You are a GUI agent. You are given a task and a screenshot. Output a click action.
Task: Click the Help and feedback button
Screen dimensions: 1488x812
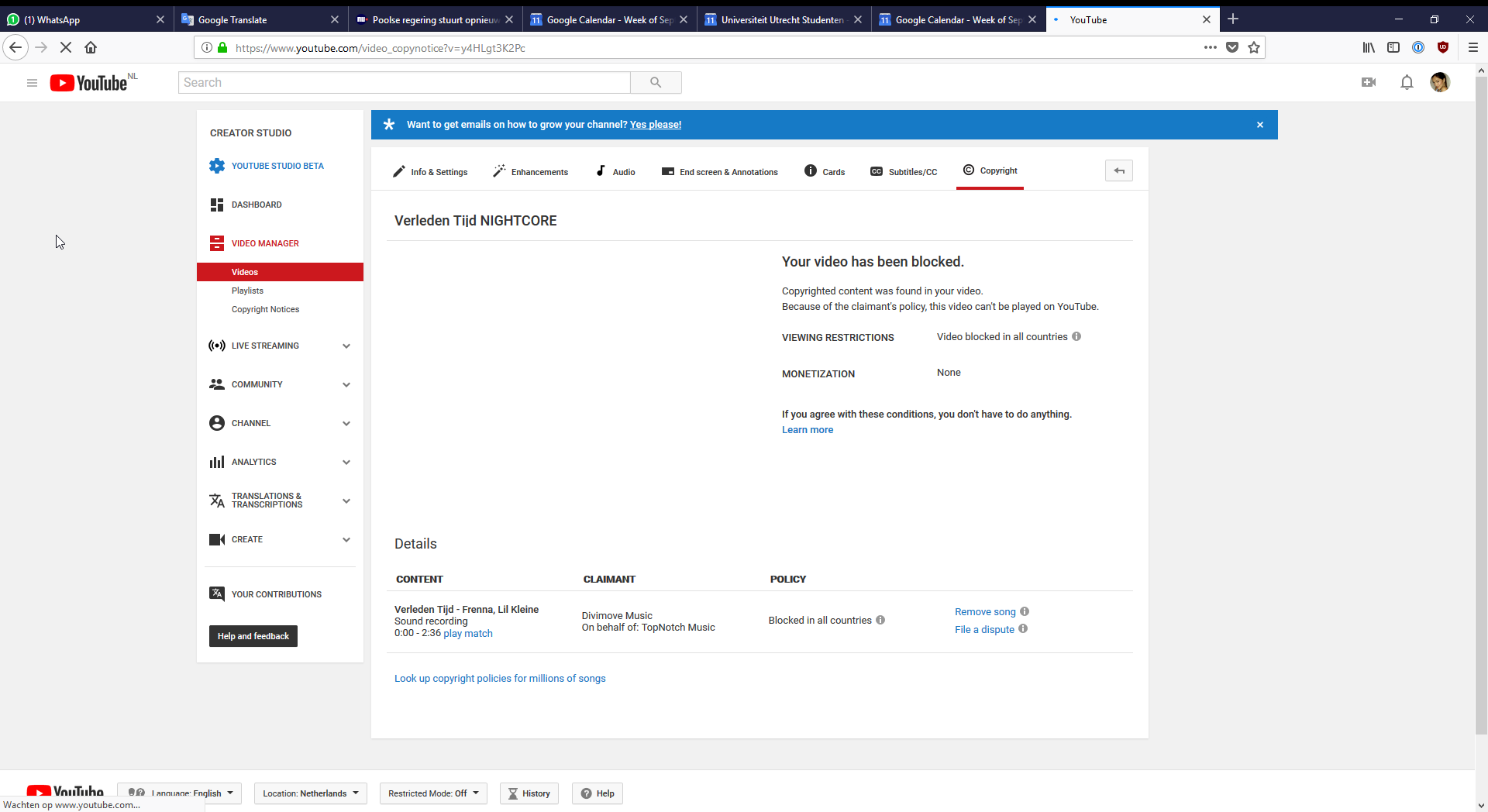coord(253,636)
